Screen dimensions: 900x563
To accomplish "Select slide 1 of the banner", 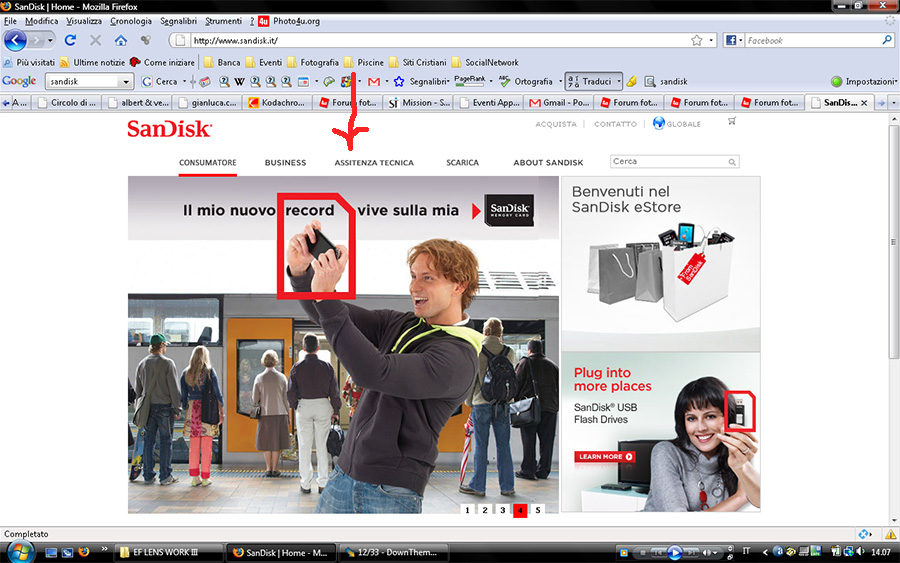I will tap(467, 510).
